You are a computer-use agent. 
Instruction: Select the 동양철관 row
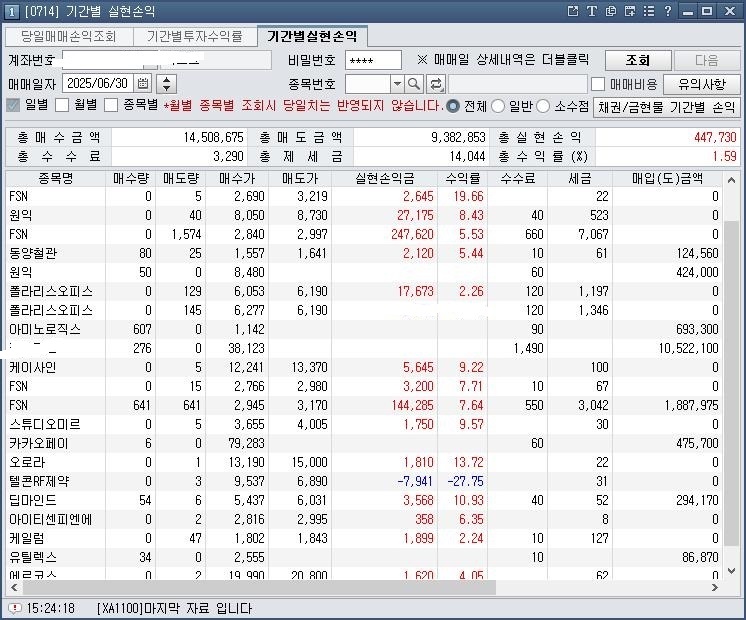click(x=364, y=253)
